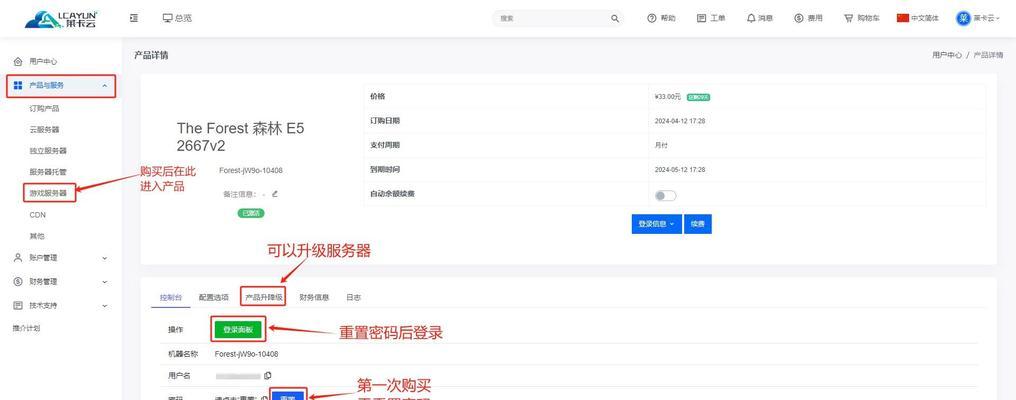Click the 财务管理 coin icon

pos(18,281)
